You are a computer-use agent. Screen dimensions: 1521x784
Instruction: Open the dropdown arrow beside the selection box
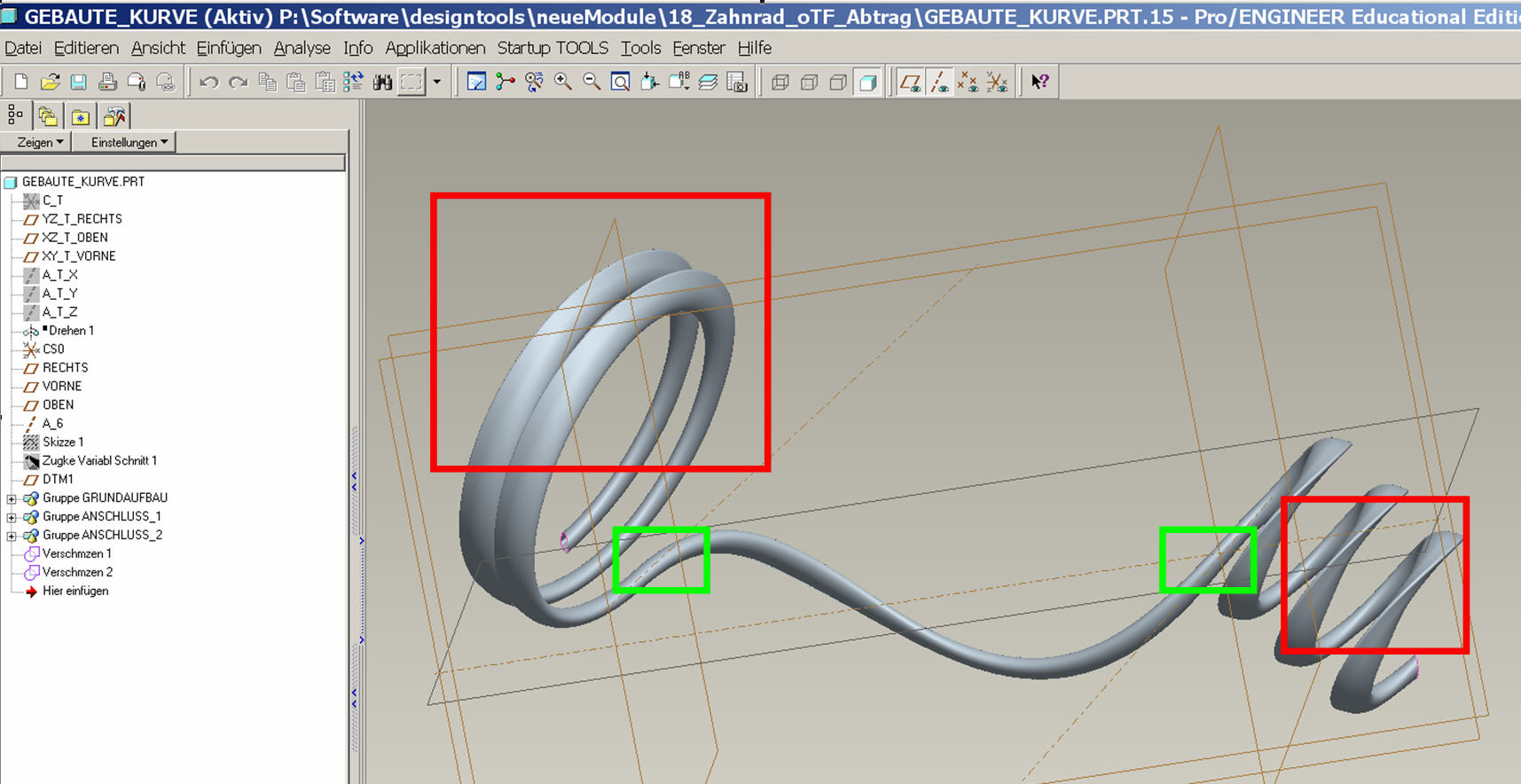436,82
